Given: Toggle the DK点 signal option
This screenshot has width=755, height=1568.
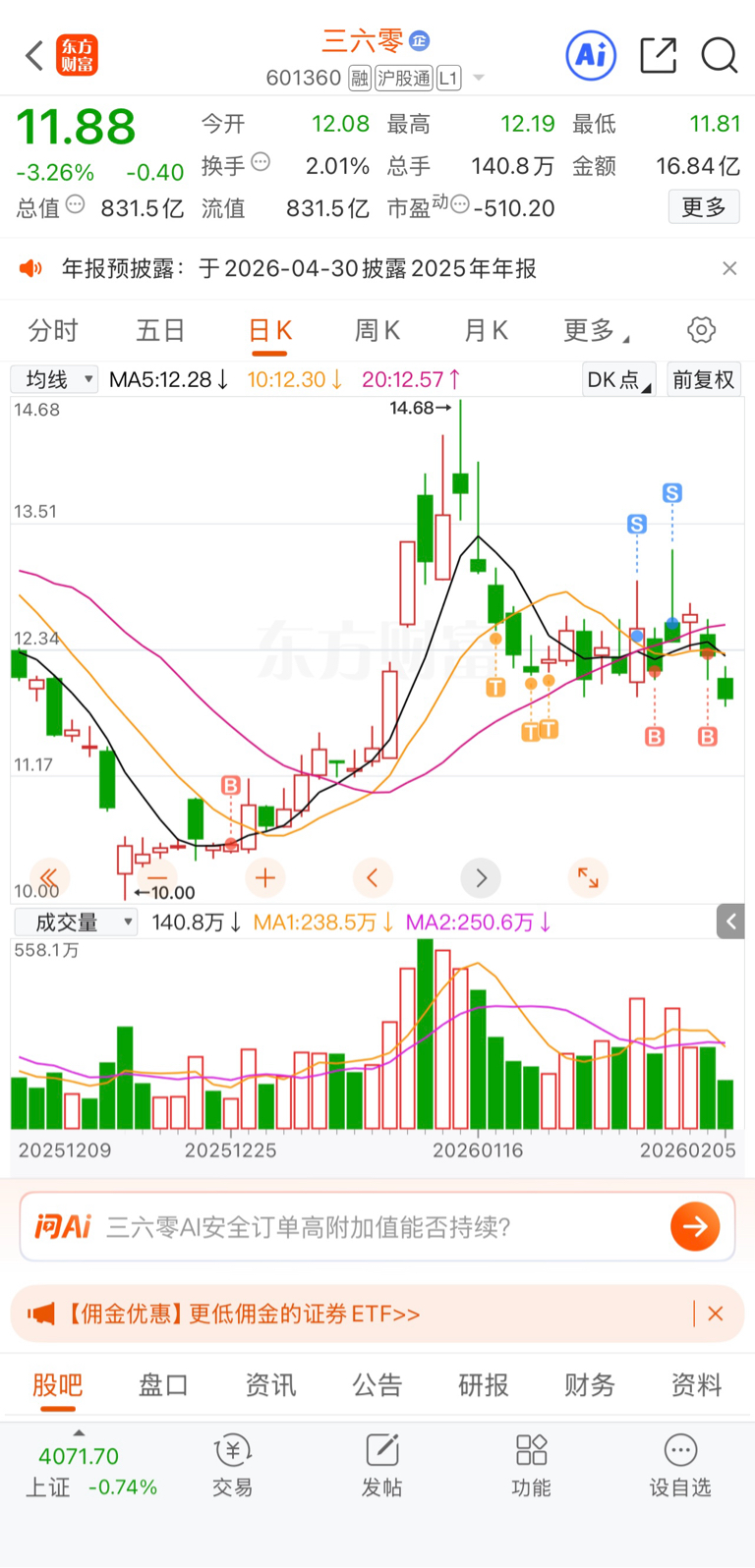Looking at the screenshot, I should click(618, 379).
